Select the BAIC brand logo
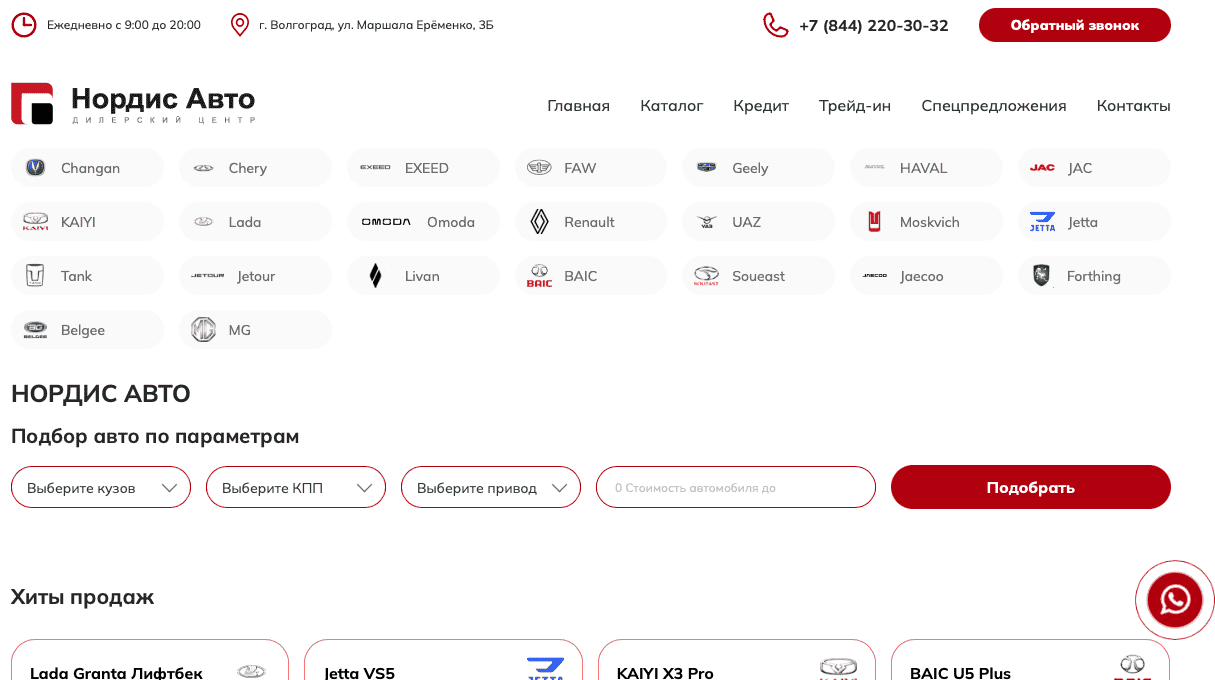The width and height of the screenshot is (1215, 680). click(539, 276)
